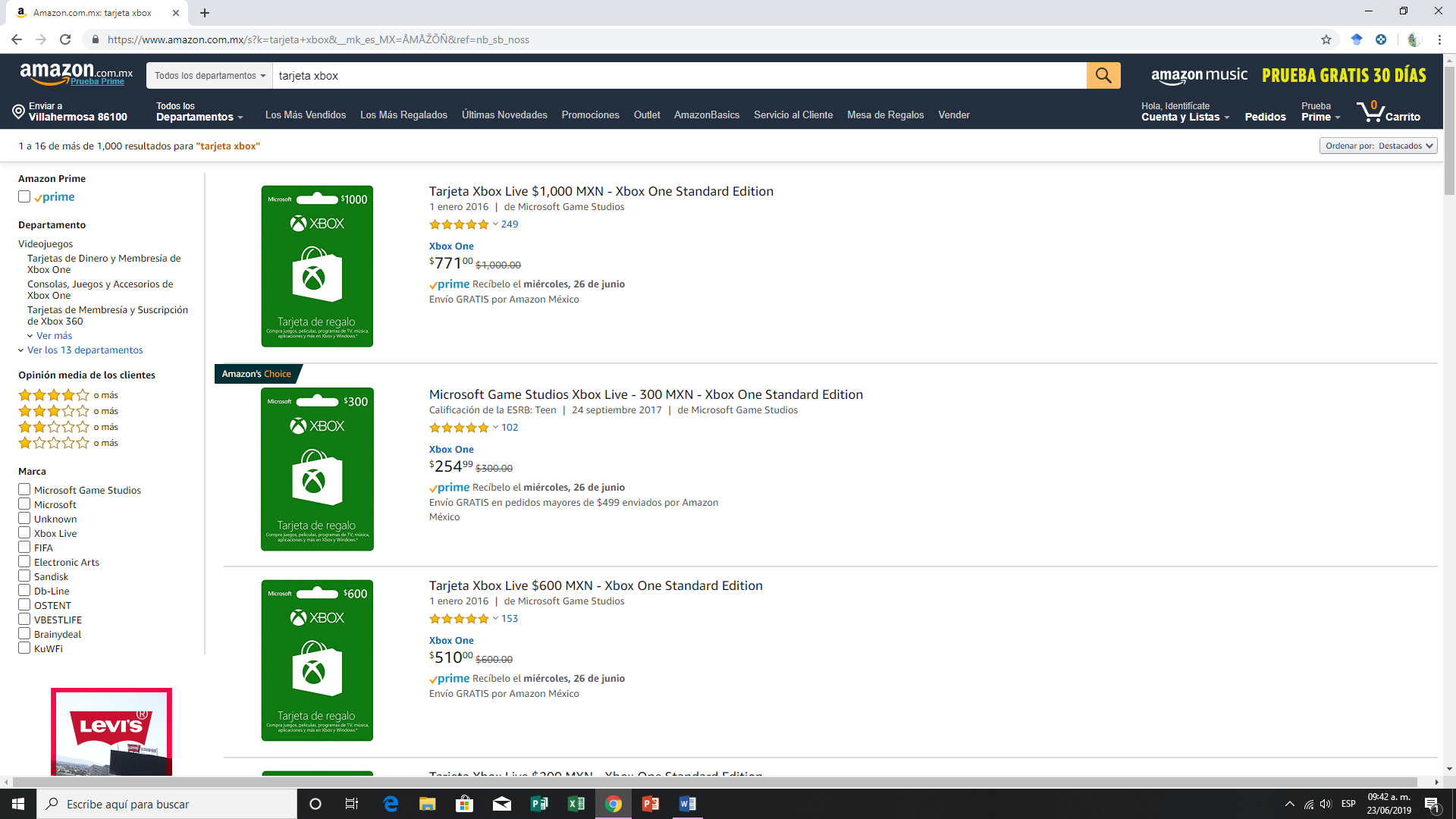The image size is (1456, 819).
Task: Open Publisher from the taskbar
Action: 539,804
